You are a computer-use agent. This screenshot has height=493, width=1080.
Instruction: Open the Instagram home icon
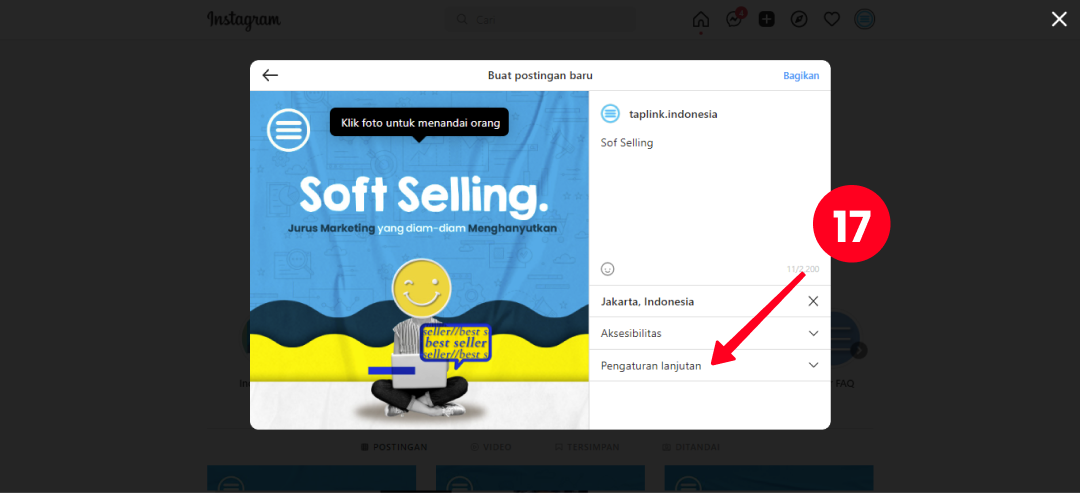coord(700,19)
